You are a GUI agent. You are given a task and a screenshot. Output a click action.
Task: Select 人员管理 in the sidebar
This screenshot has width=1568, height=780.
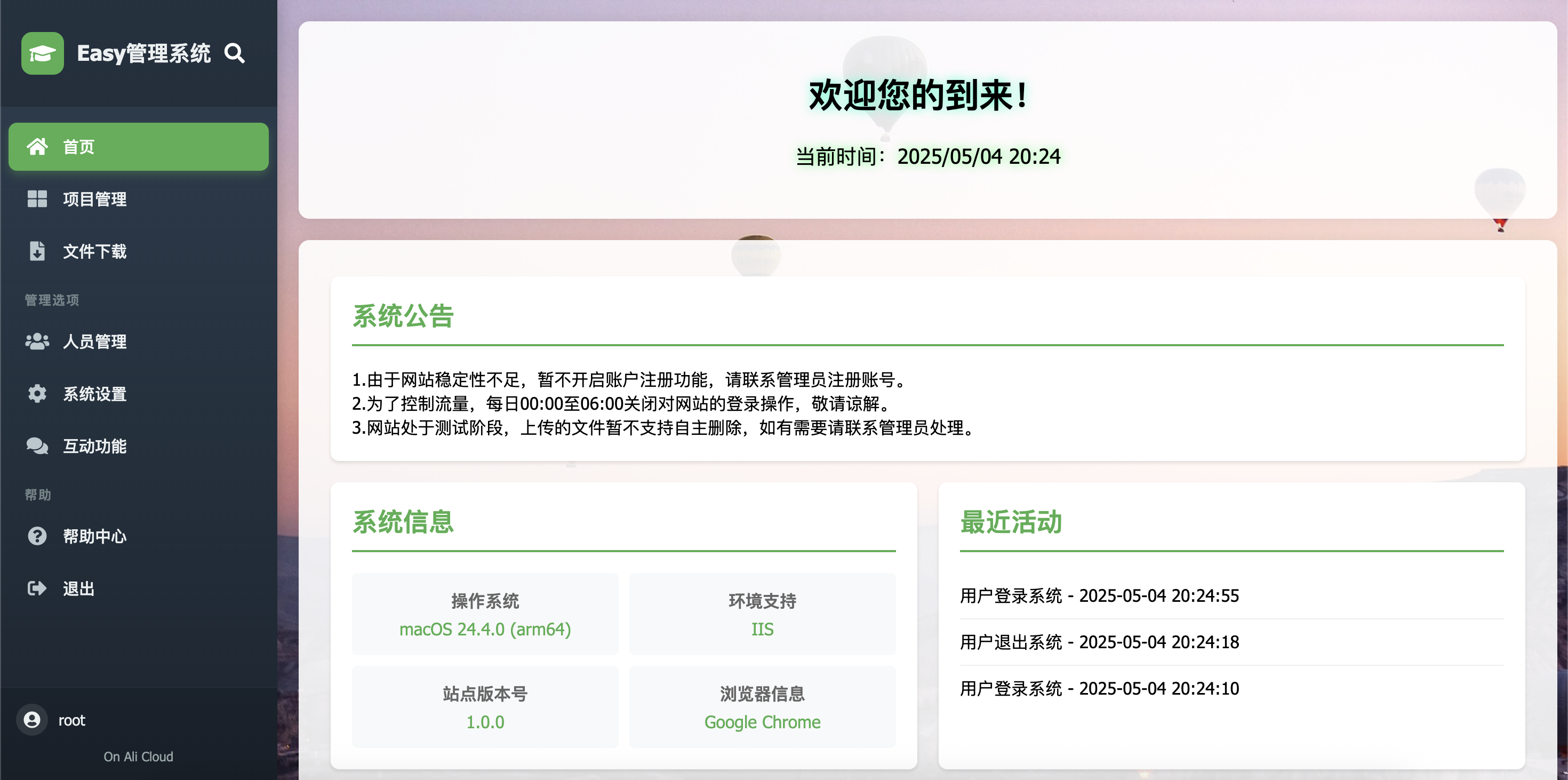pos(95,341)
